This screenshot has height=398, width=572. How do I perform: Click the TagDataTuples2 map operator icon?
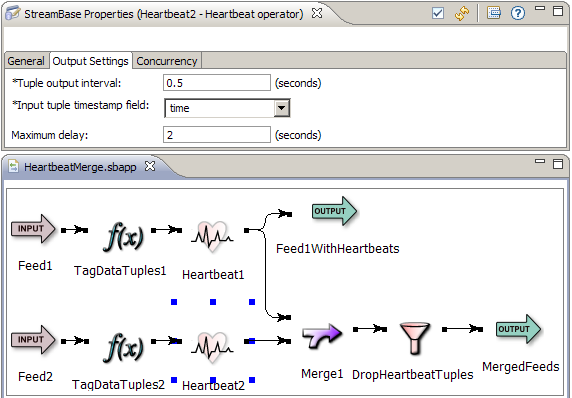pos(123,348)
